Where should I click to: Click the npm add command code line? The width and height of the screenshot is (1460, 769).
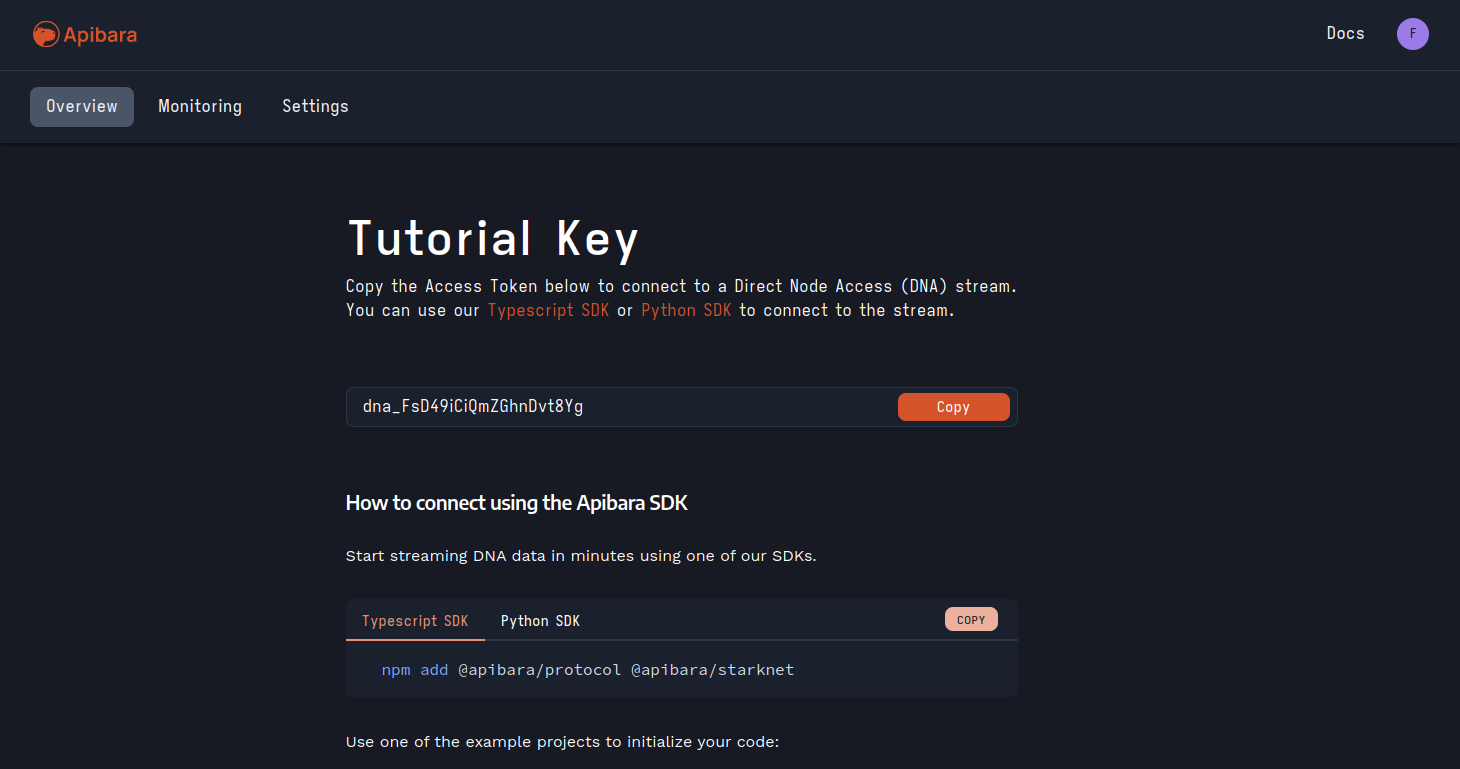coord(588,670)
